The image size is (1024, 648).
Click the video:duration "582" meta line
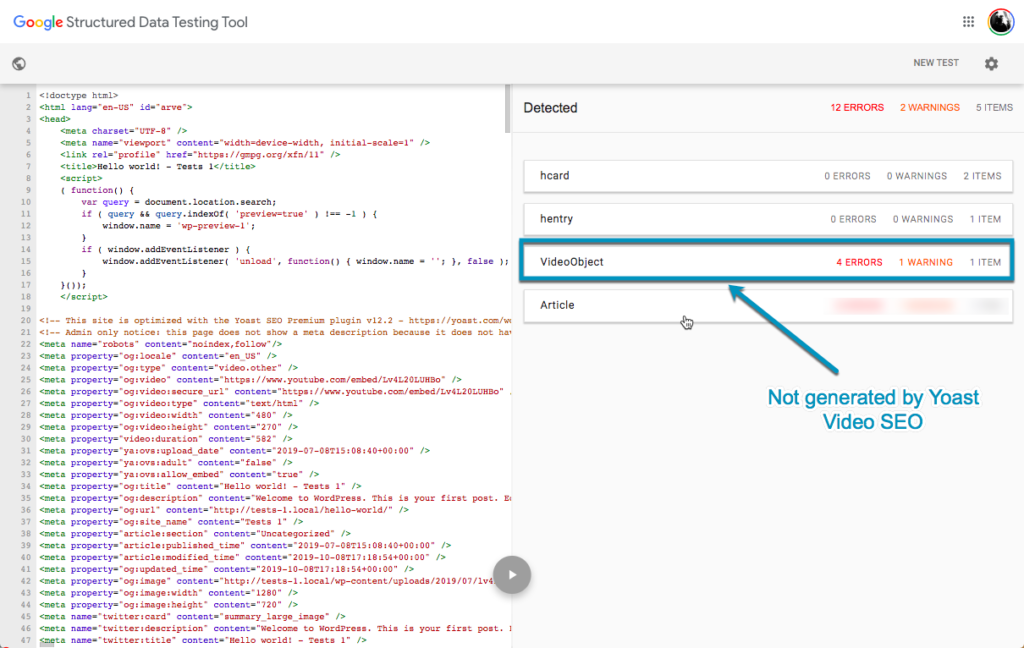pyautogui.click(x=166, y=439)
